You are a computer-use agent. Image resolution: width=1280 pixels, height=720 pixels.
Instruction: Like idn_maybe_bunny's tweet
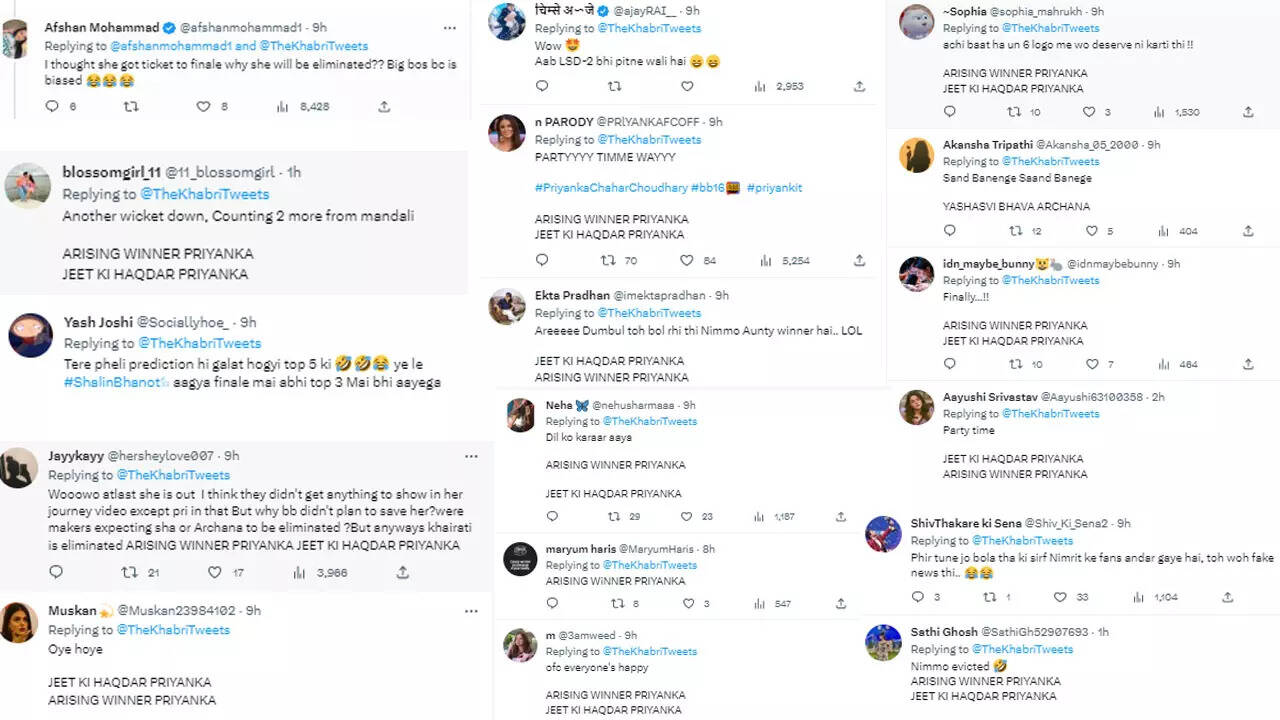(1089, 364)
